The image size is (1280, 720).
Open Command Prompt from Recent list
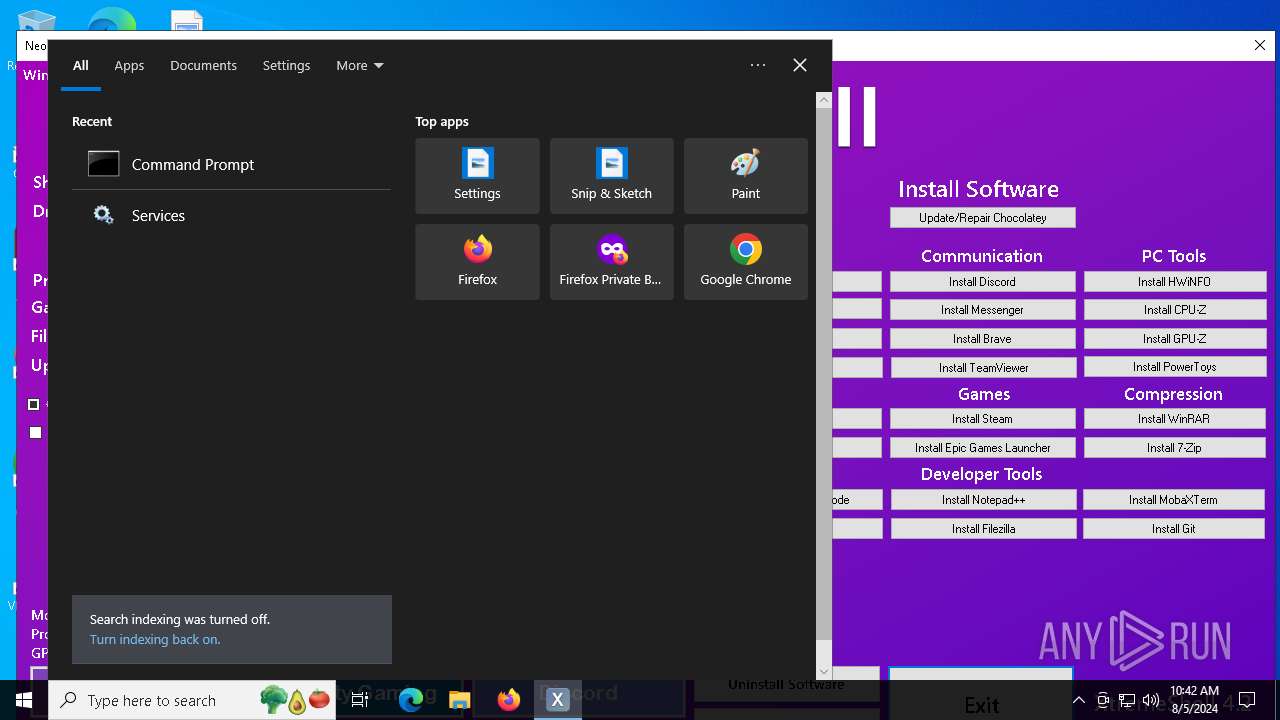(231, 164)
